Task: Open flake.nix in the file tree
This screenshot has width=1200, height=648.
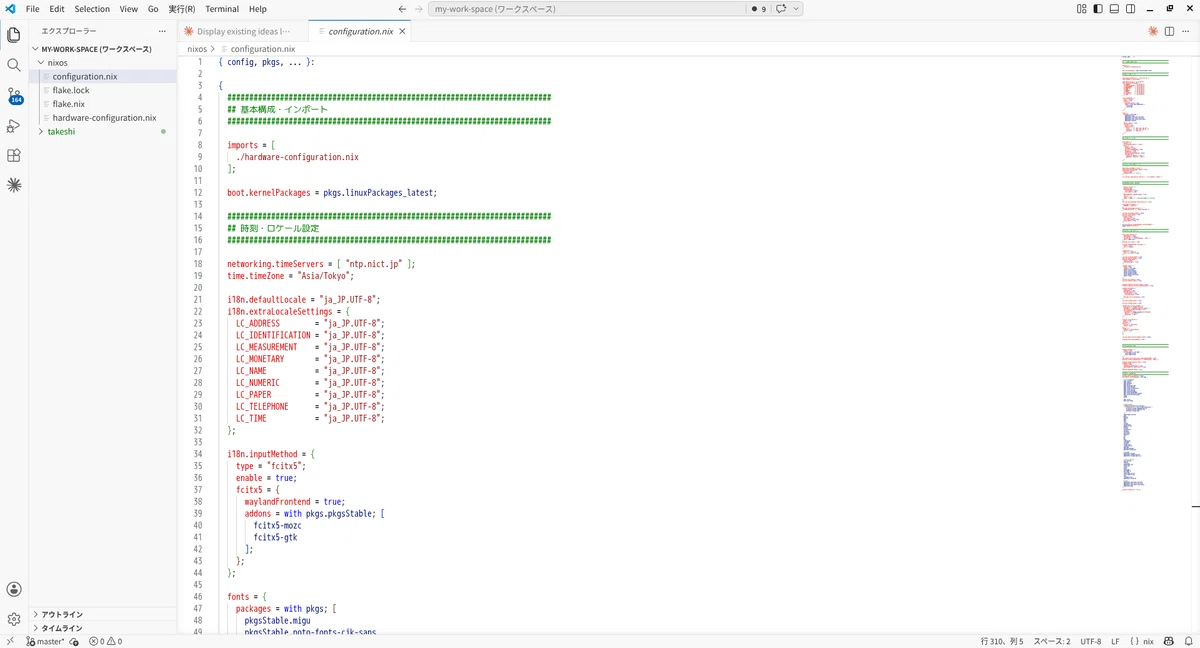Action: (69, 104)
